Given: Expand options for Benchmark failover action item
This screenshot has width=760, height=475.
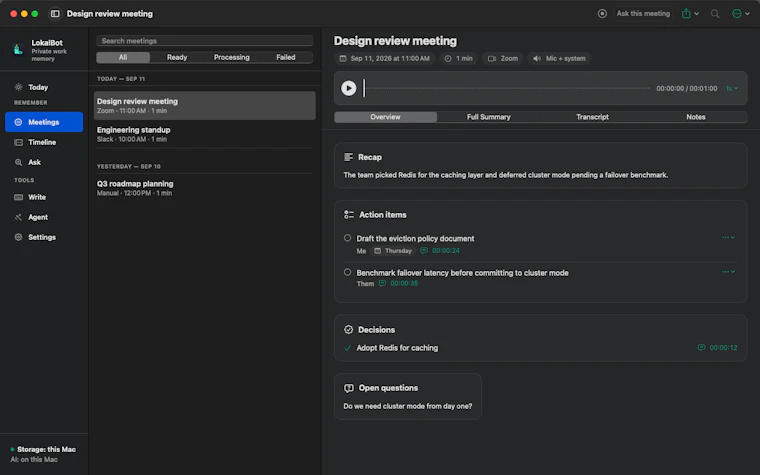Looking at the screenshot, I should (x=728, y=272).
